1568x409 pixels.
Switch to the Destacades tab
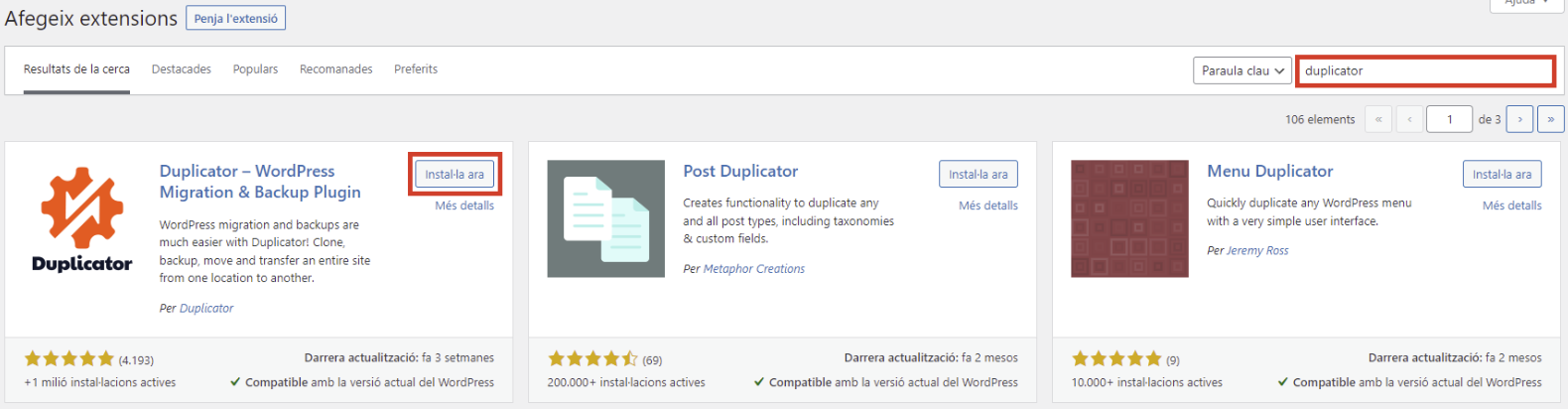pos(182,69)
